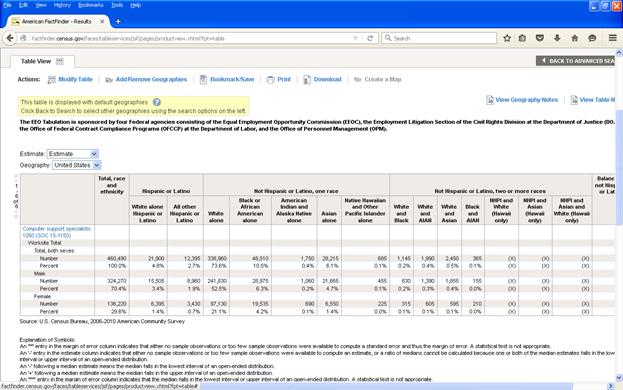Screen dimensions: 623x390
Task: Open the View menu
Action: pyautogui.click(x=41, y=5)
